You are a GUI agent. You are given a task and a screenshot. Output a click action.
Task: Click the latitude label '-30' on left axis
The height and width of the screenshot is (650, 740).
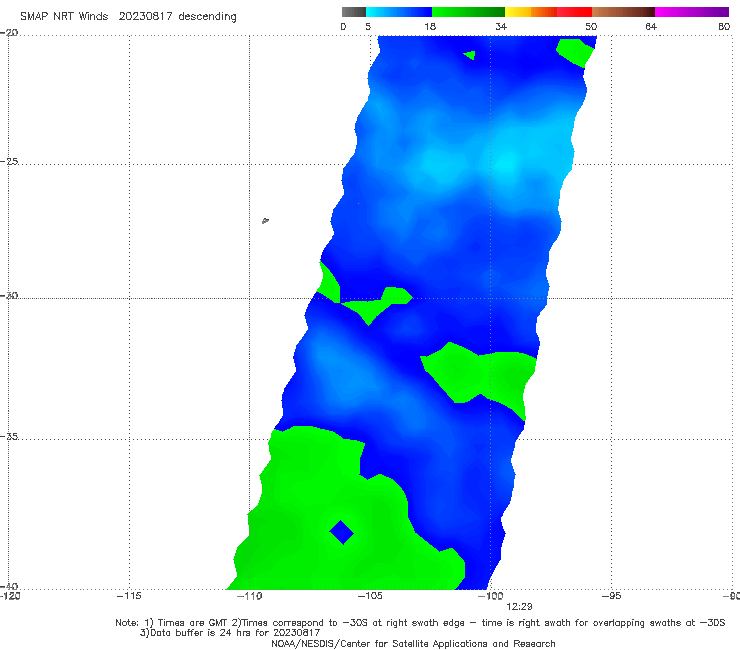(x=9, y=295)
